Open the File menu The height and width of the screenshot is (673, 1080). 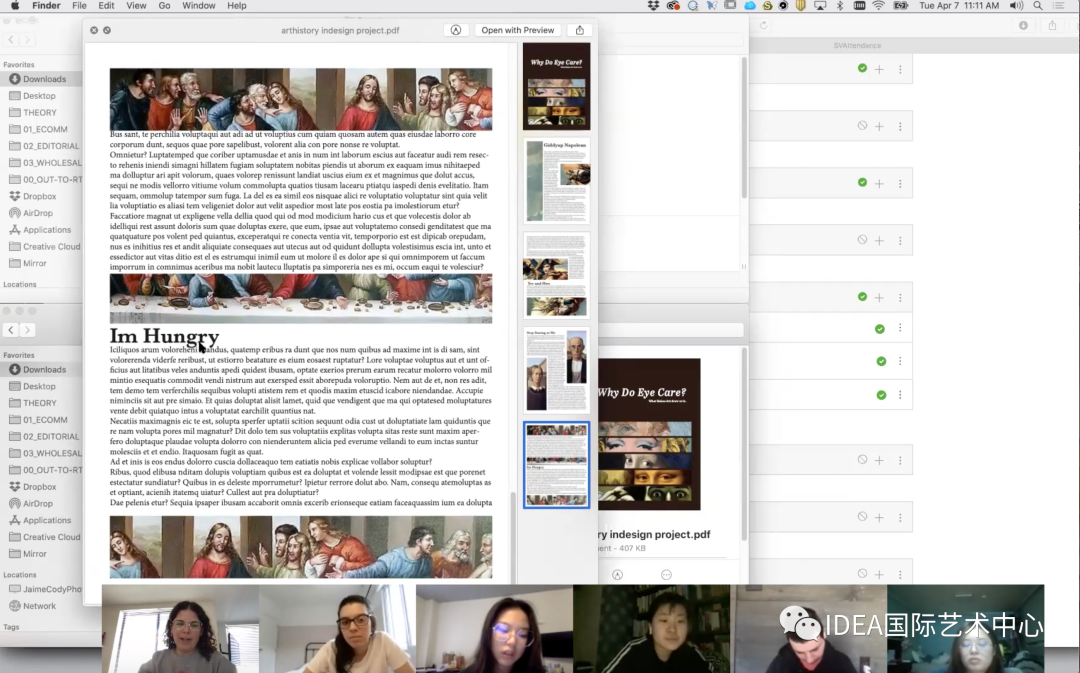(79, 6)
